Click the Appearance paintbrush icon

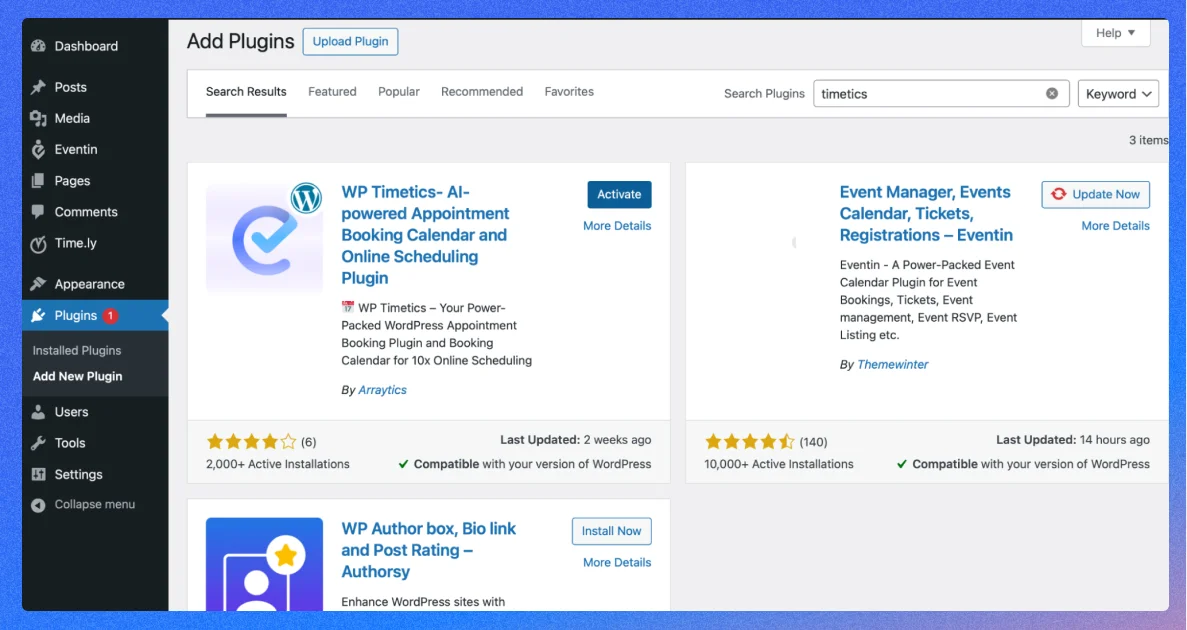click(x=39, y=284)
